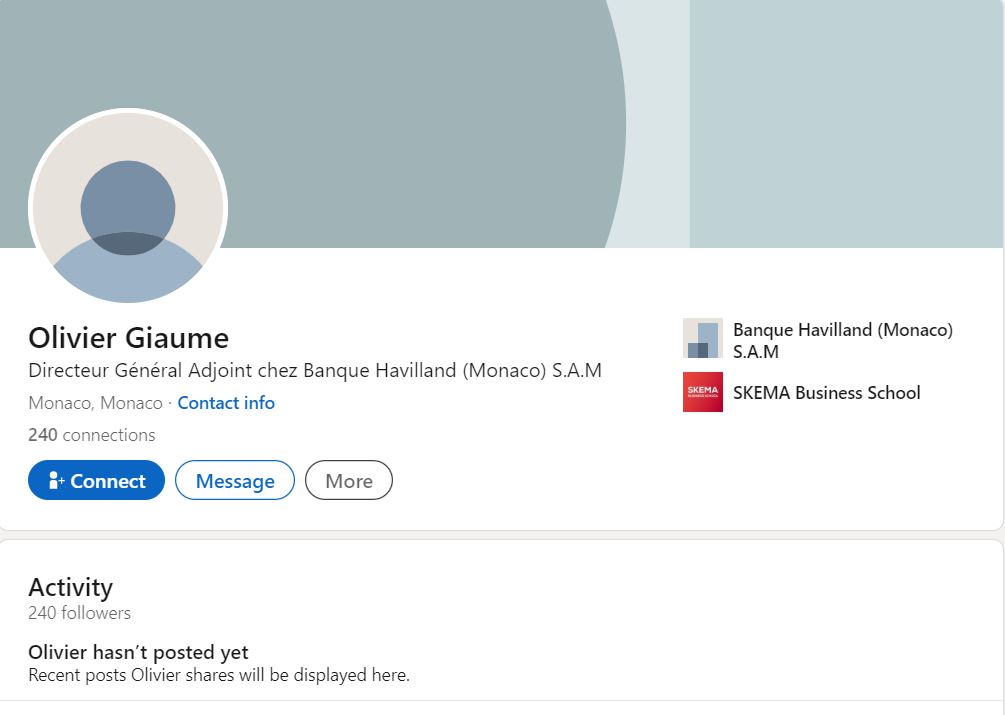This screenshot has width=1005, height=715.
Task: View the 240 connections list
Action: click(92, 435)
